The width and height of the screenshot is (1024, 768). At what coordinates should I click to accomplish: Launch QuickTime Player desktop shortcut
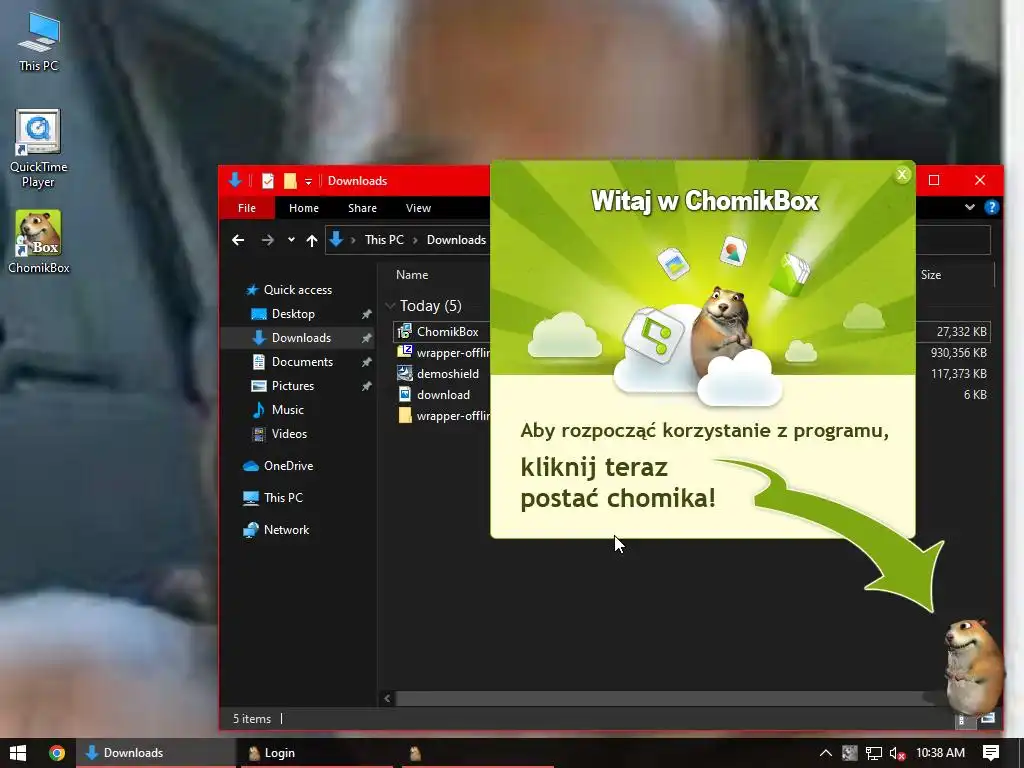coord(39,149)
